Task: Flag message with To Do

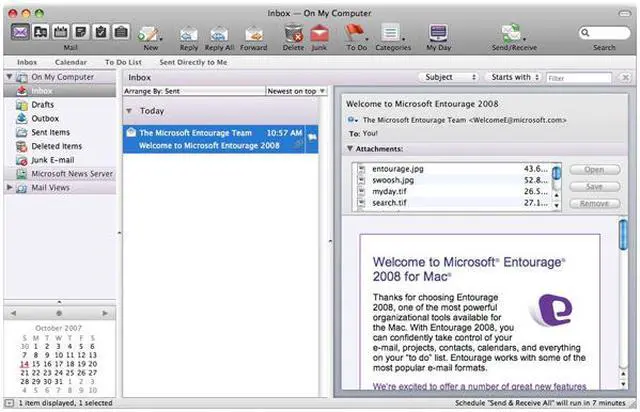Action: click(x=353, y=33)
